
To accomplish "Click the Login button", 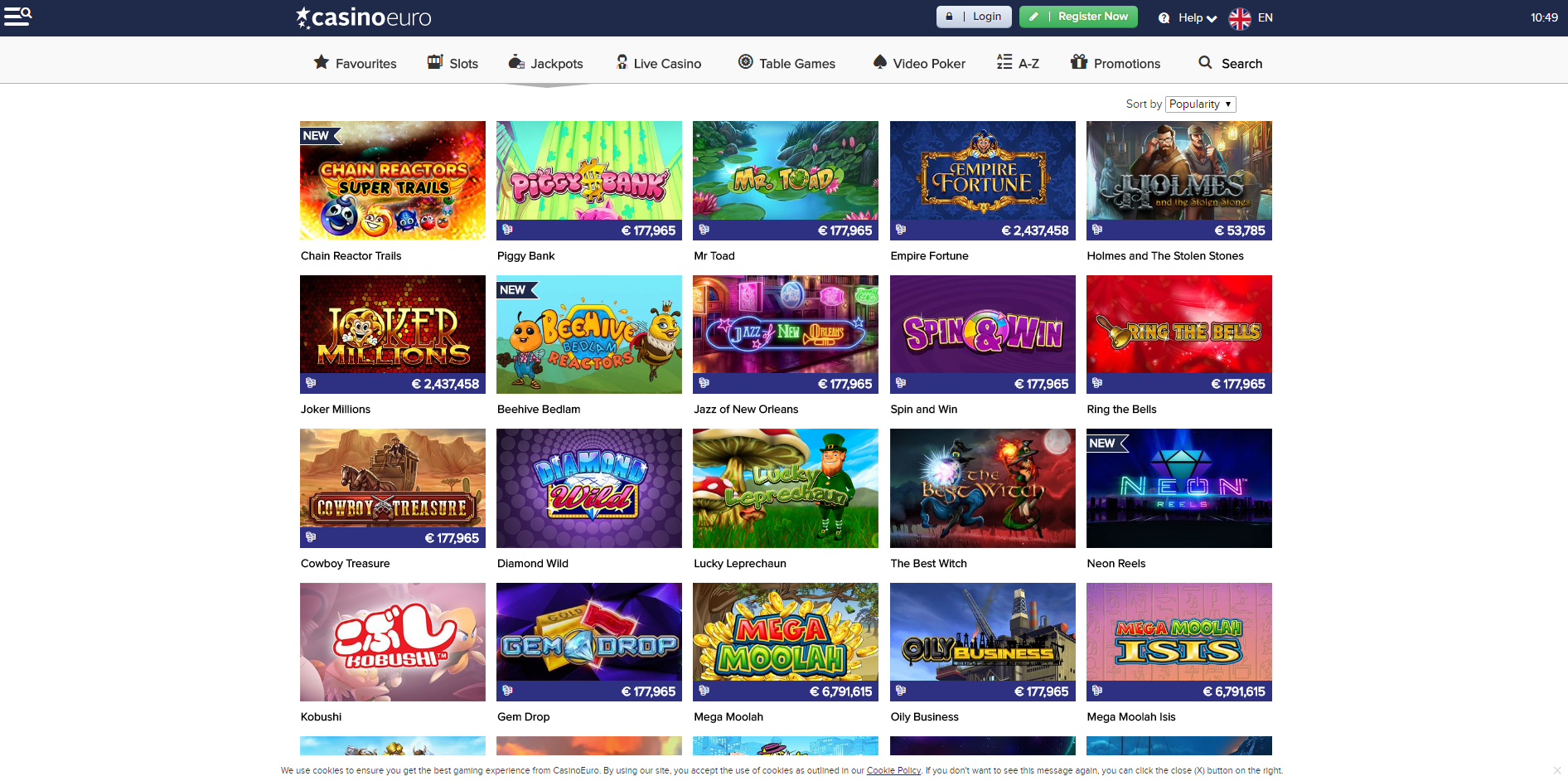I will (x=974, y=17).
